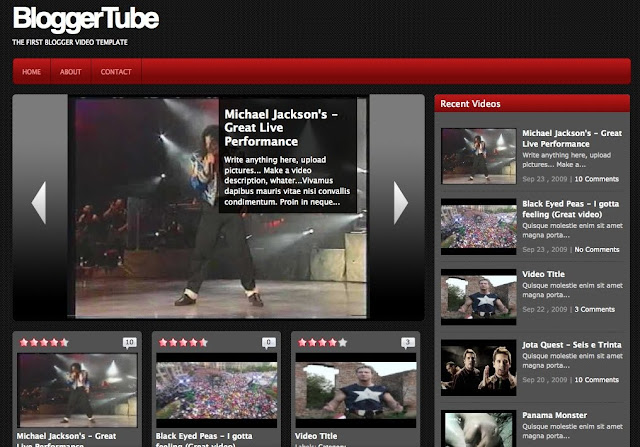The image size is (640, 447).
Task: Click 'Sep 22, 2009' date text
Action: click(545, 309)
